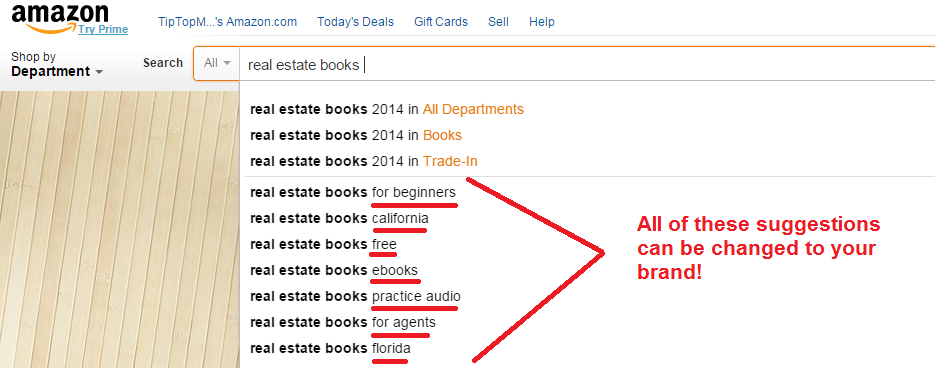Open the All search category dropdown
Image resolution: width=935 pixels, height=368 pixels.
point(216,63)
